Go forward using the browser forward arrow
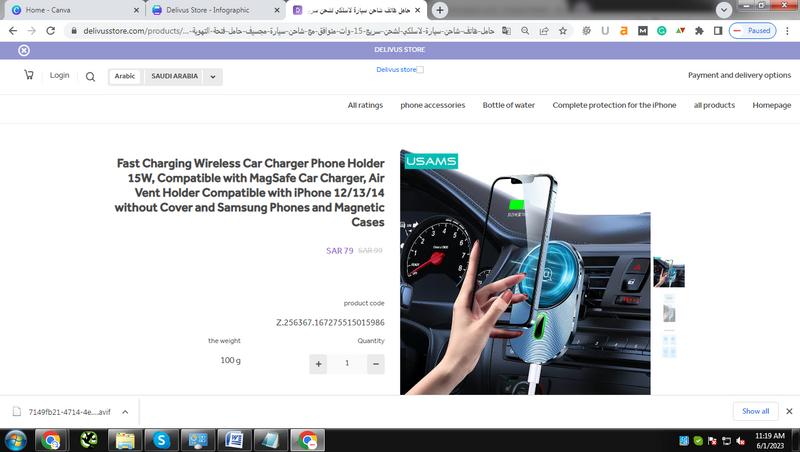Image resolution: width=800 pixels, height=452 pixels. 32,31
